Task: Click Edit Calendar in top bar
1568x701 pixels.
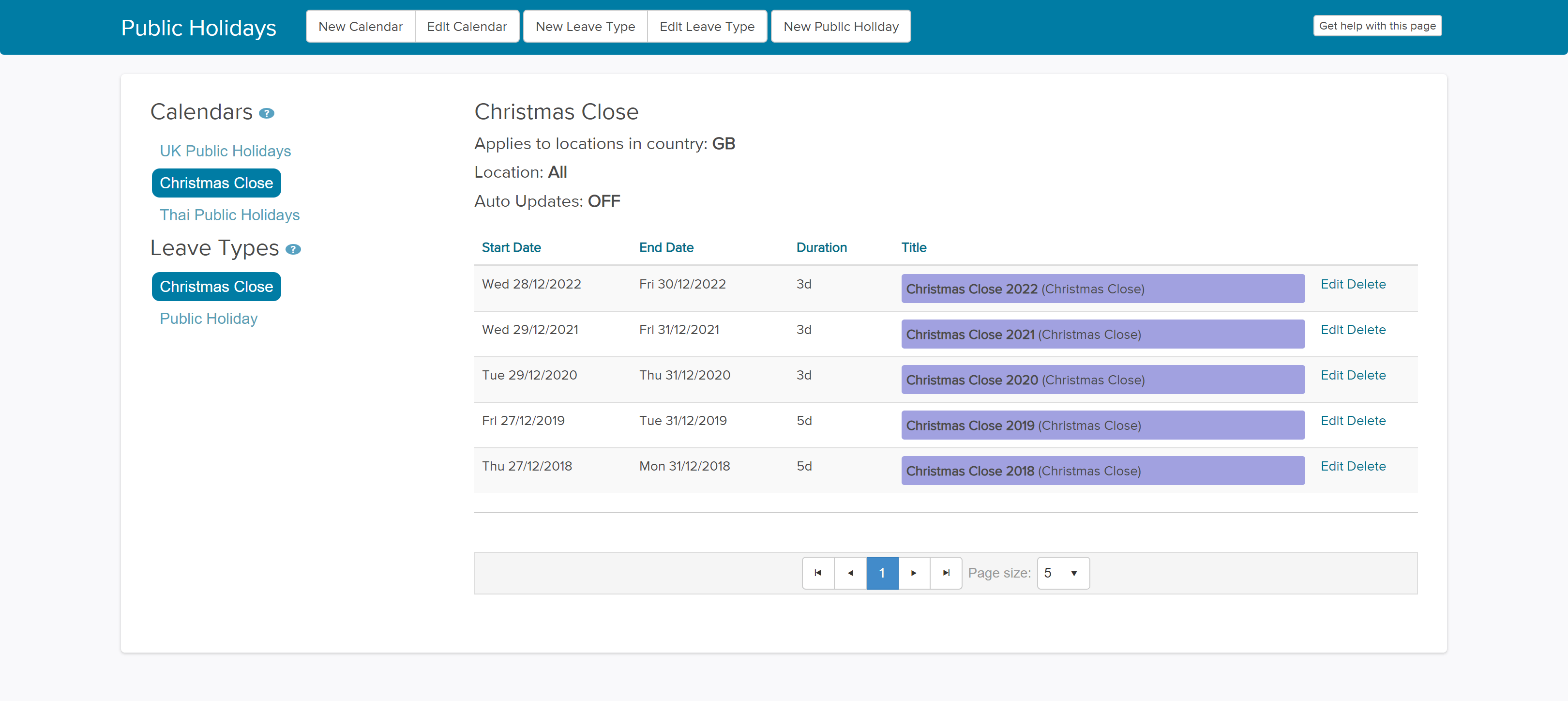Action: pyautogui.click(x=466, y=26)
